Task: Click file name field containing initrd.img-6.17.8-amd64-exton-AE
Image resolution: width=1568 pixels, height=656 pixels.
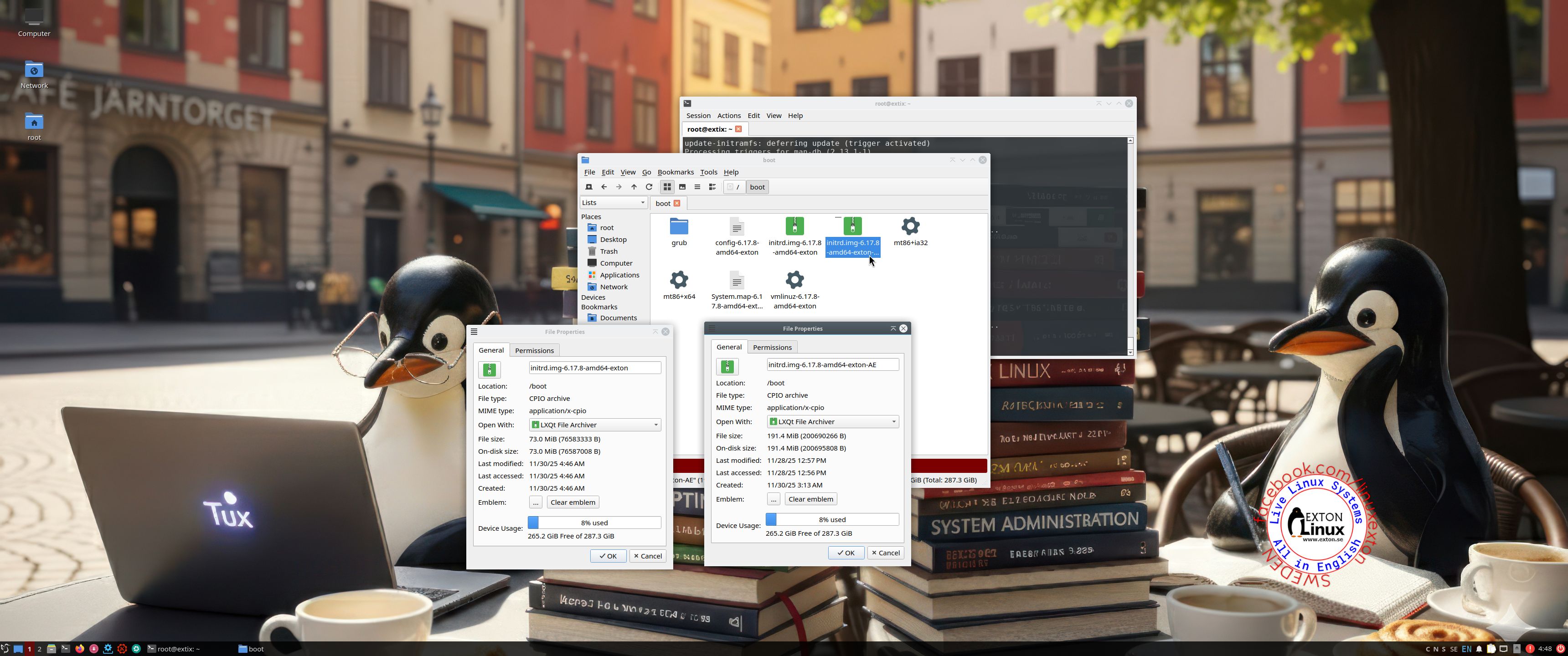Action: coord(832,364)
